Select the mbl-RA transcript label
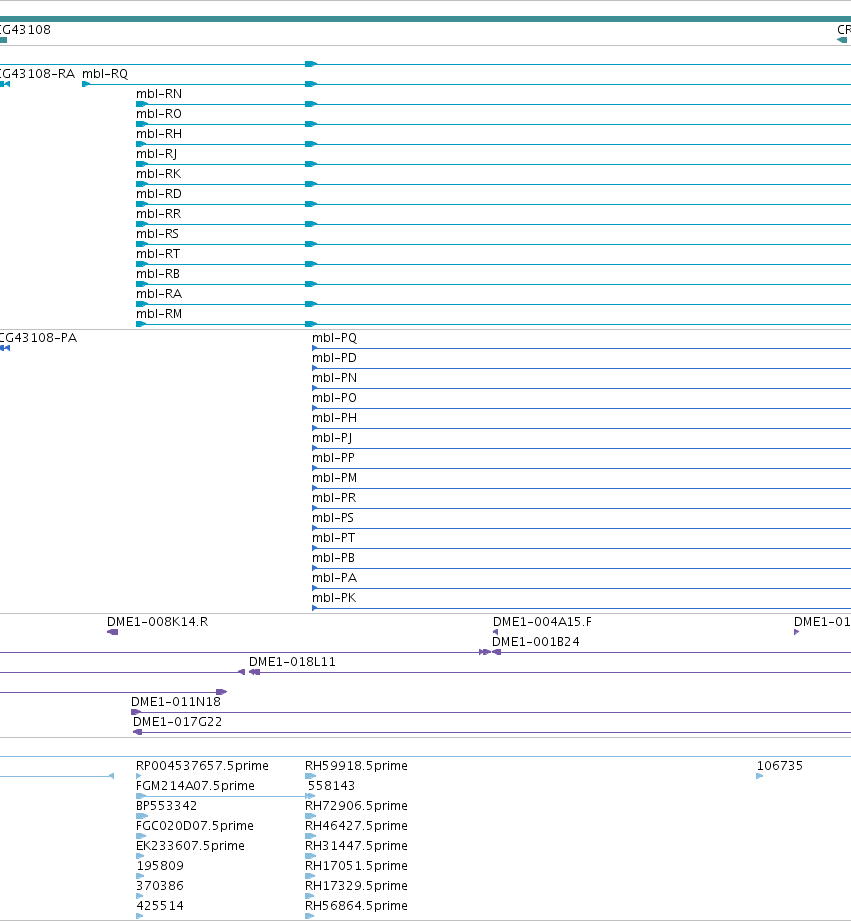This screenshot has height=921, width=851. click(x=159, y=294)
